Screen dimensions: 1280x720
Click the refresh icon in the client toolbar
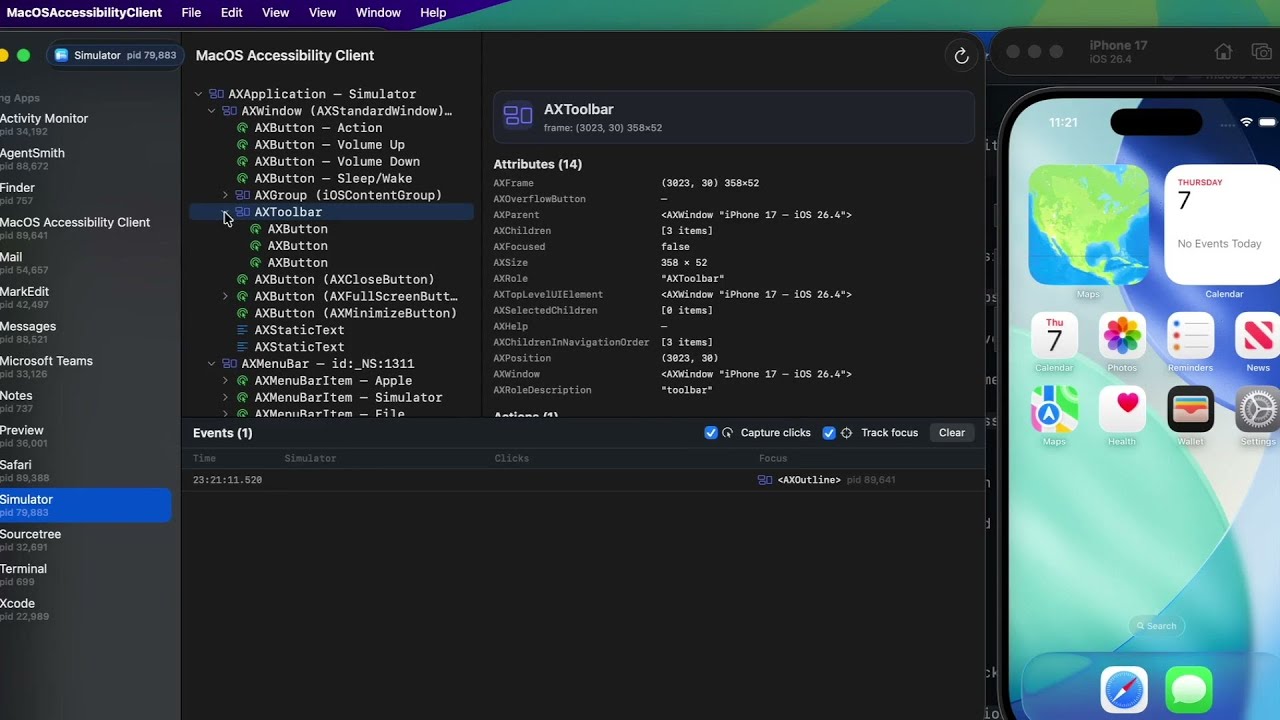point(961,56)
